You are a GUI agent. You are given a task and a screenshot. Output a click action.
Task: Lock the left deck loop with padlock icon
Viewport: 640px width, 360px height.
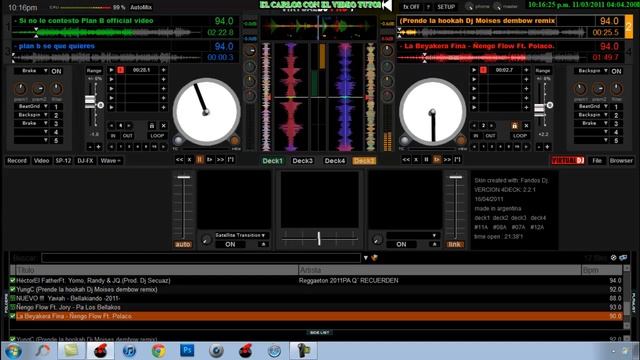[152, 126]
